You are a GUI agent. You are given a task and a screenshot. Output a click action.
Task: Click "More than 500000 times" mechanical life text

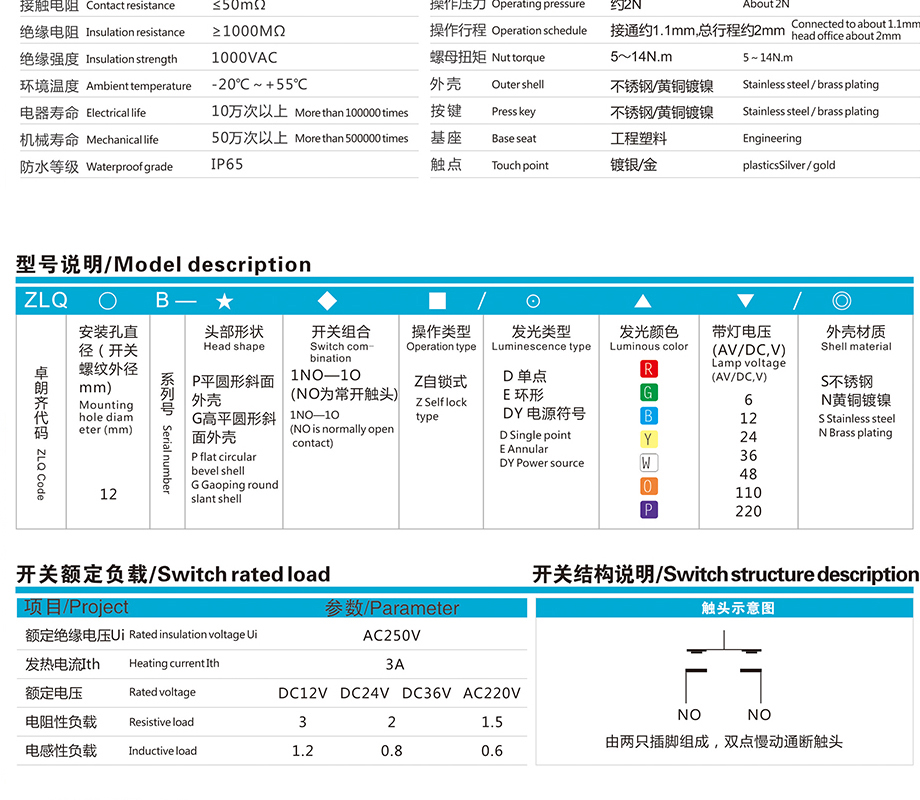tap(351, 139)
